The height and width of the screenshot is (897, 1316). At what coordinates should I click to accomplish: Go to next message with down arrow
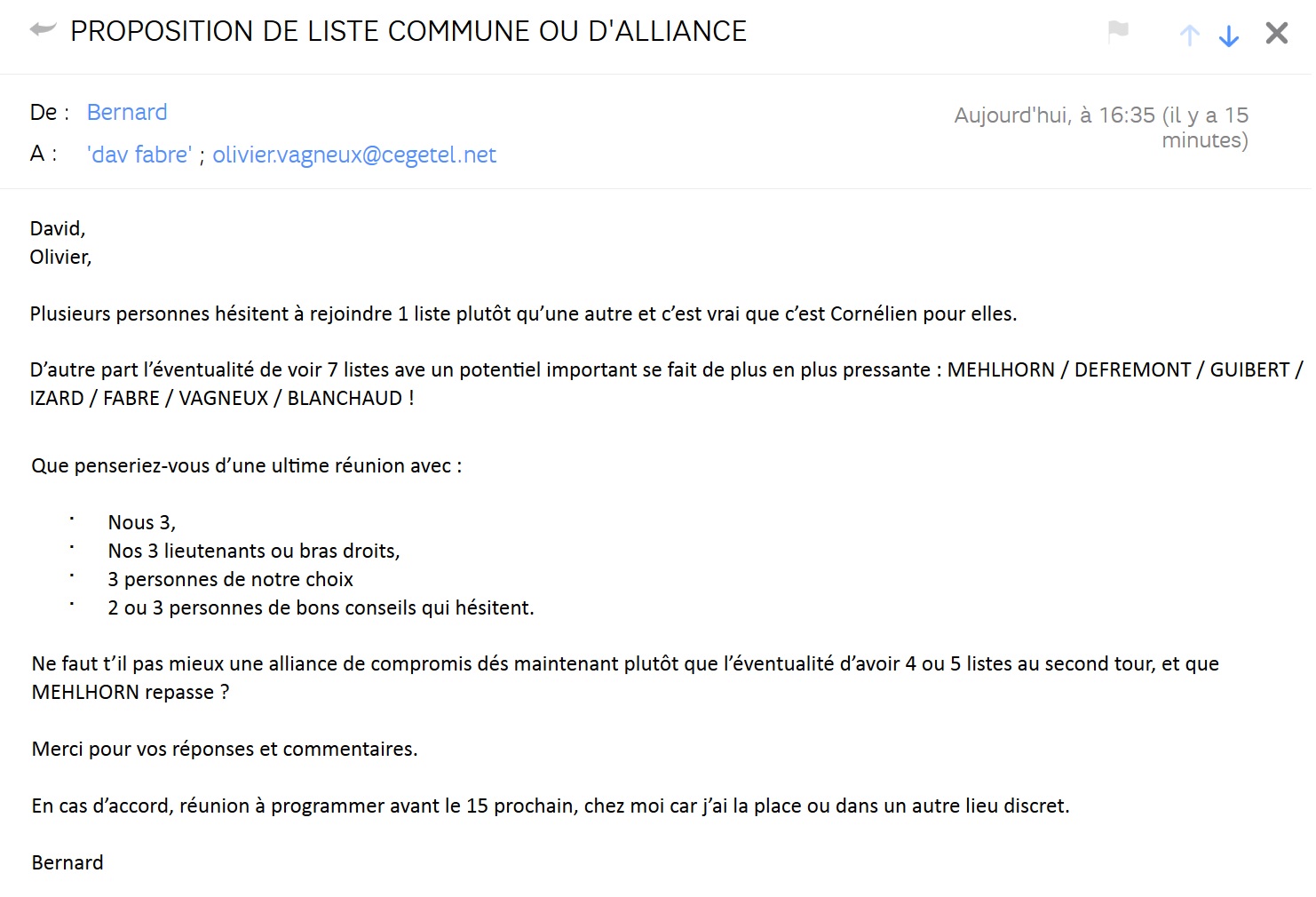(1229, 35)
